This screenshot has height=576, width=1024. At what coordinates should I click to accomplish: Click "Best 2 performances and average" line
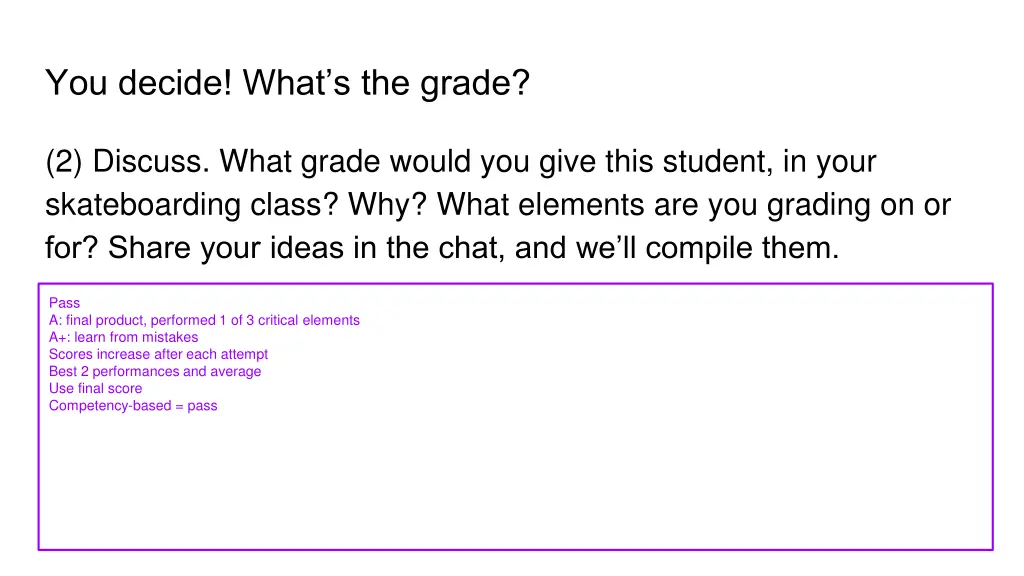[x=154, y=371]
